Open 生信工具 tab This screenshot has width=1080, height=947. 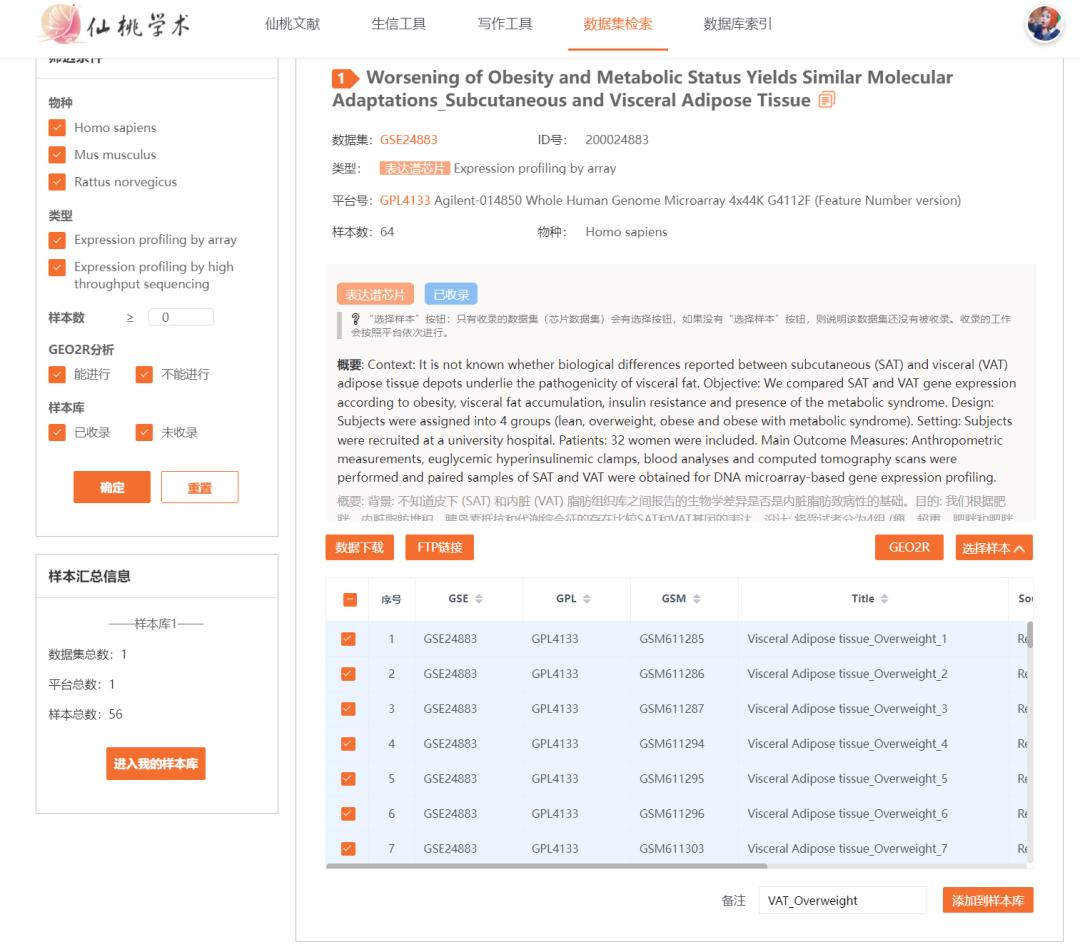click(399, 24)
